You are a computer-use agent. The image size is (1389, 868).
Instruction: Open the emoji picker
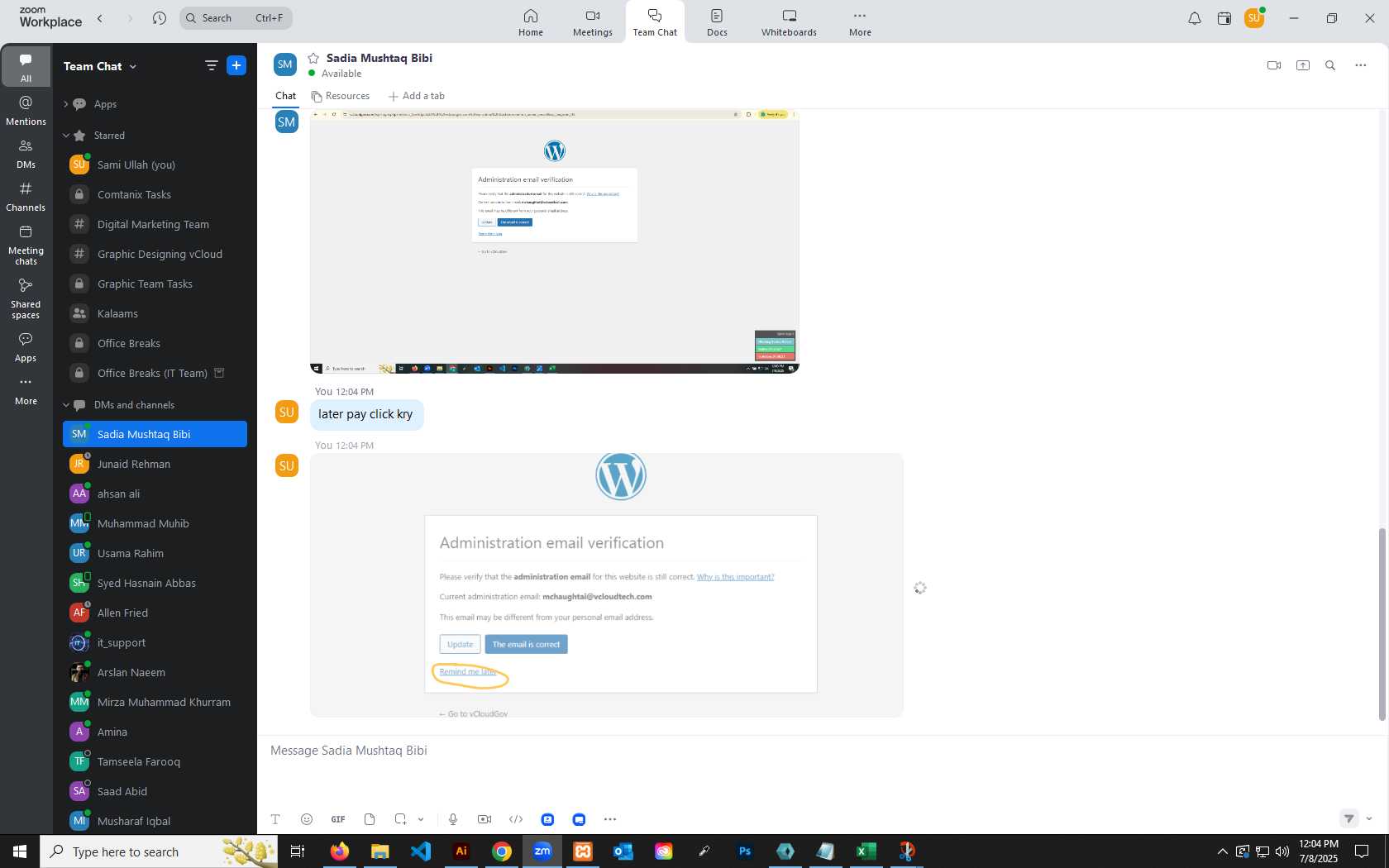pyautogui.click(x=307, y=819)
